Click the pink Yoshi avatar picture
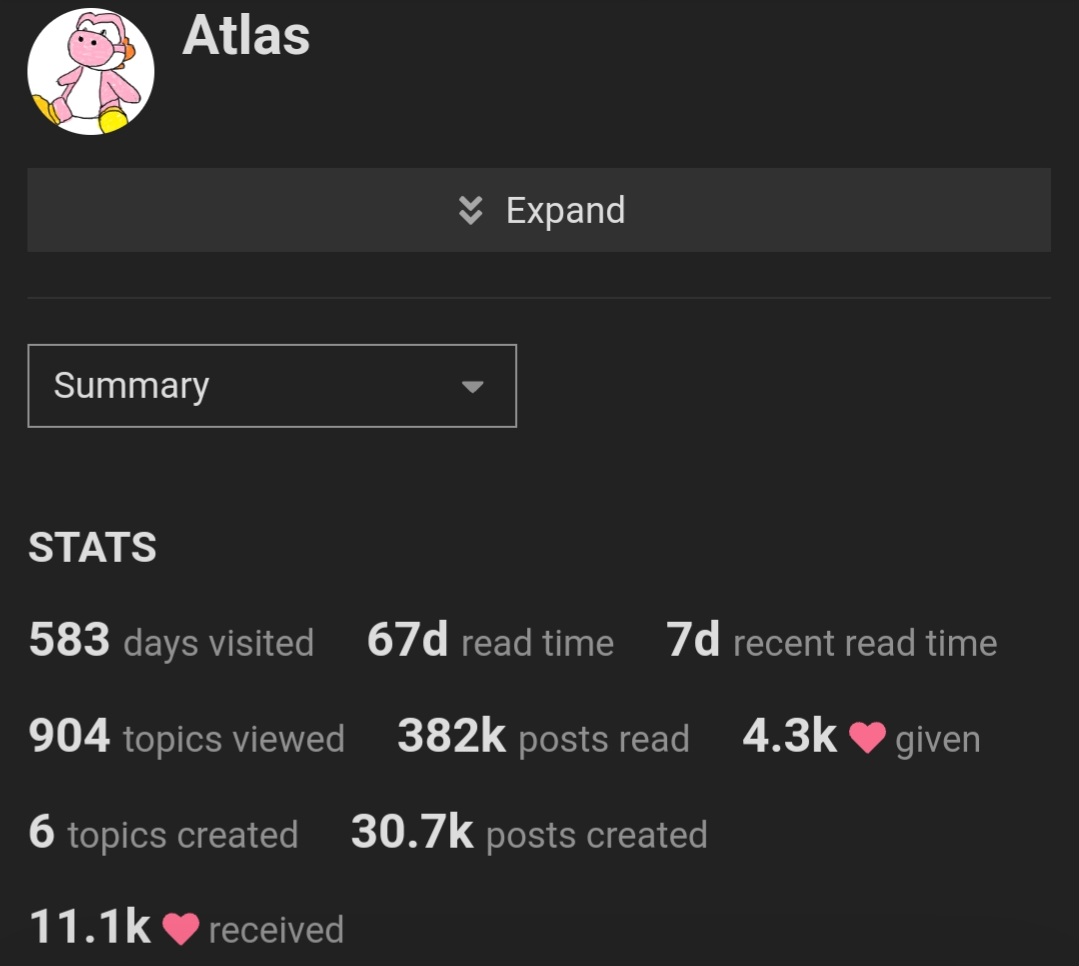 point(91,72)
